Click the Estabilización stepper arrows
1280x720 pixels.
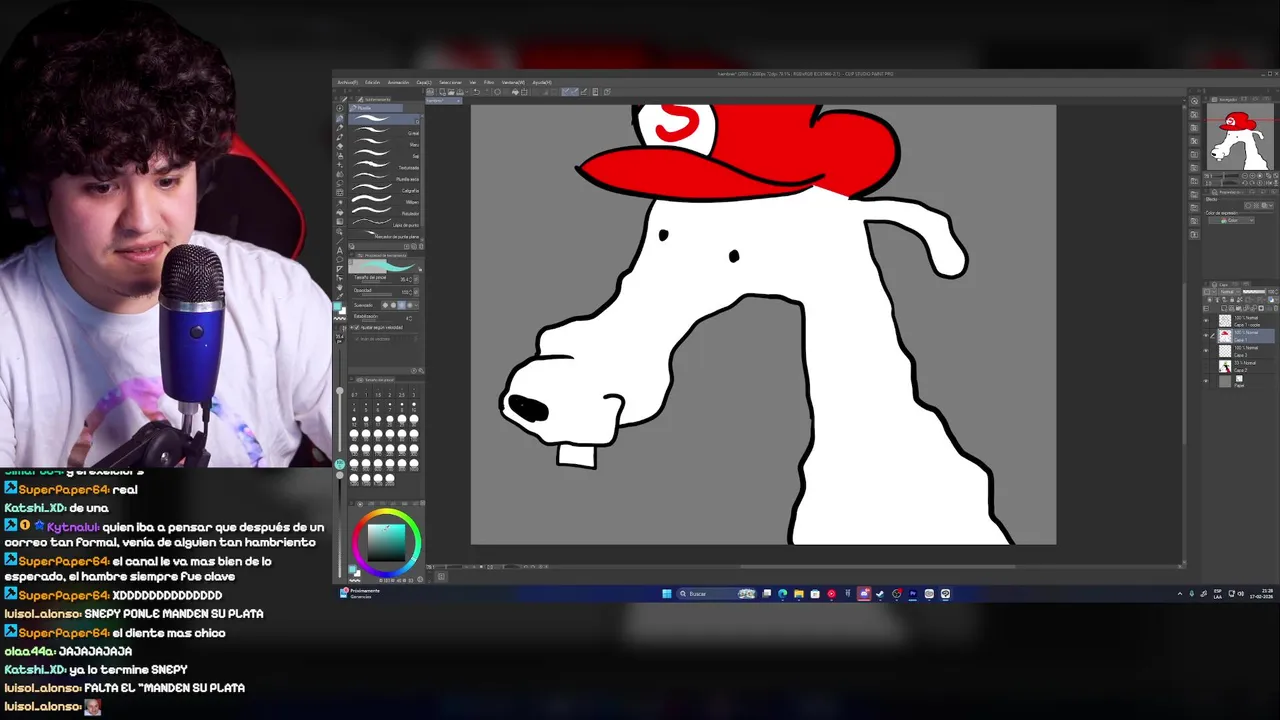pos(411,318)
